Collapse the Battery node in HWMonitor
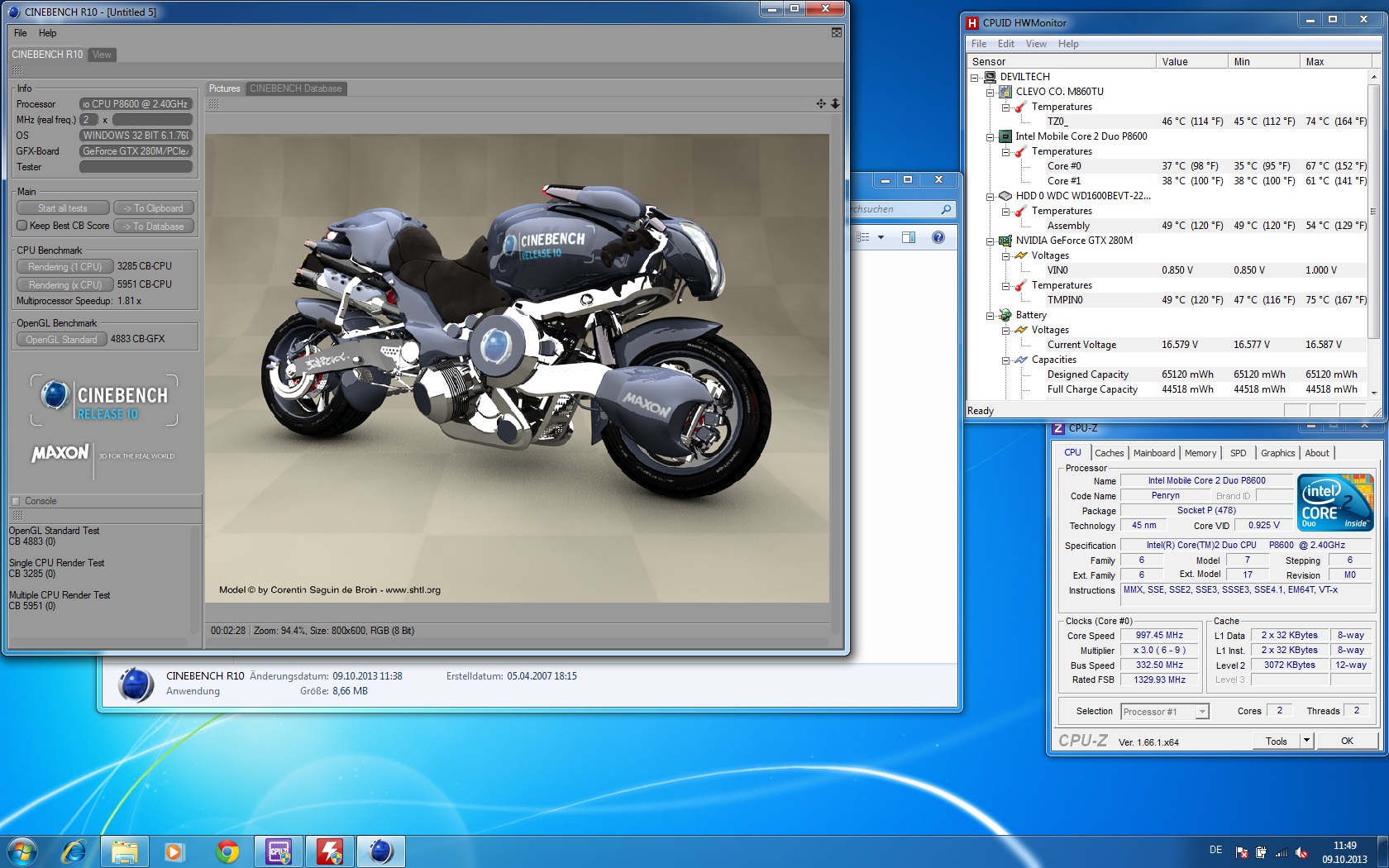The image size is (1389, 868). coord(990,315)
